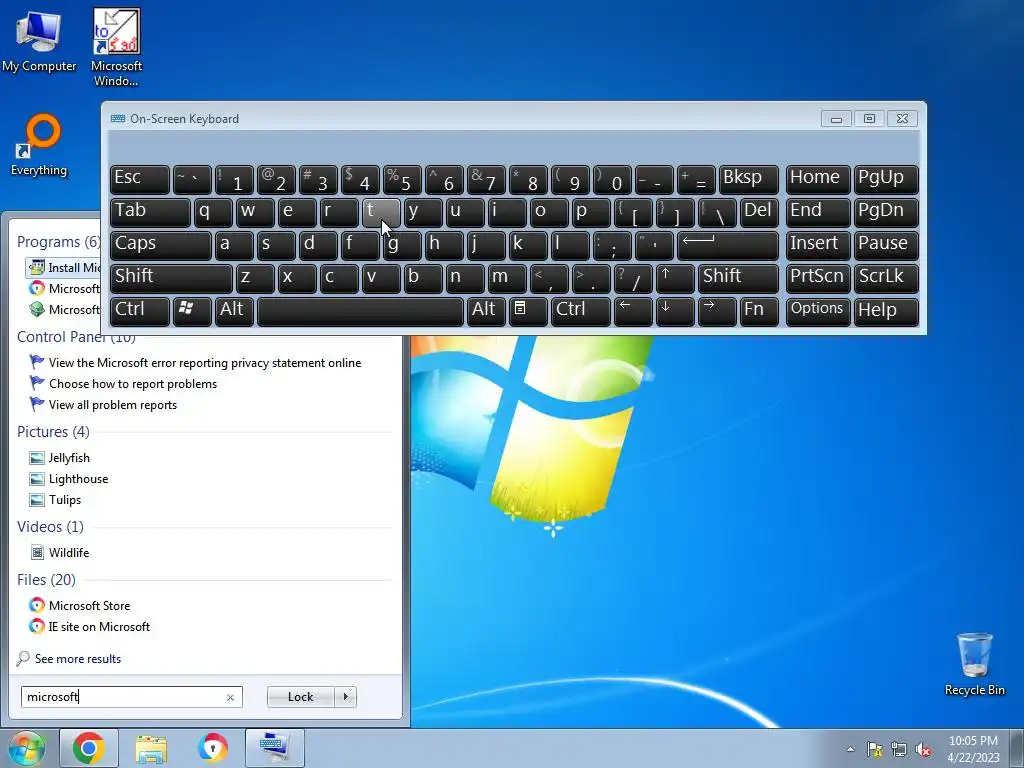Image resolution: width=1024 pixels, height=768 pixels.
Task: Toggle the left Shift key
Action: 171,278
